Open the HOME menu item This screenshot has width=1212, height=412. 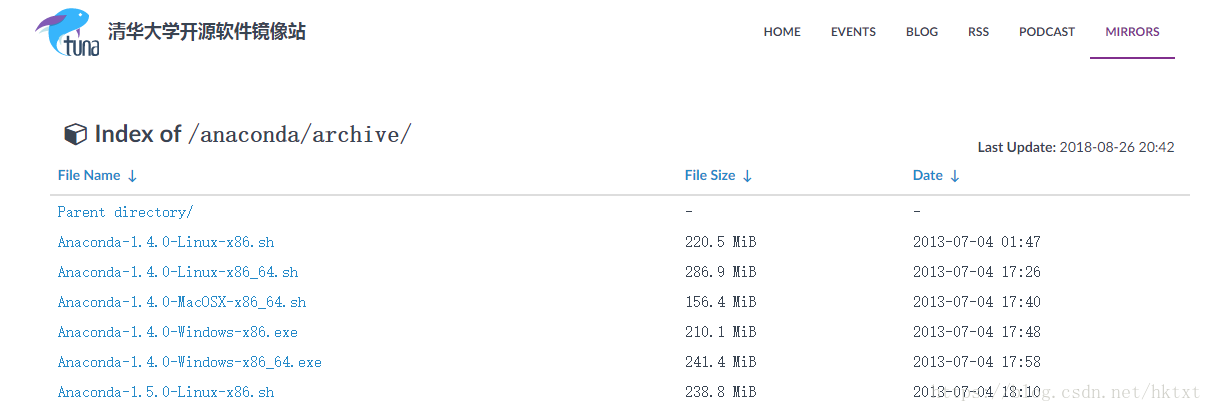tap(782, 32)
